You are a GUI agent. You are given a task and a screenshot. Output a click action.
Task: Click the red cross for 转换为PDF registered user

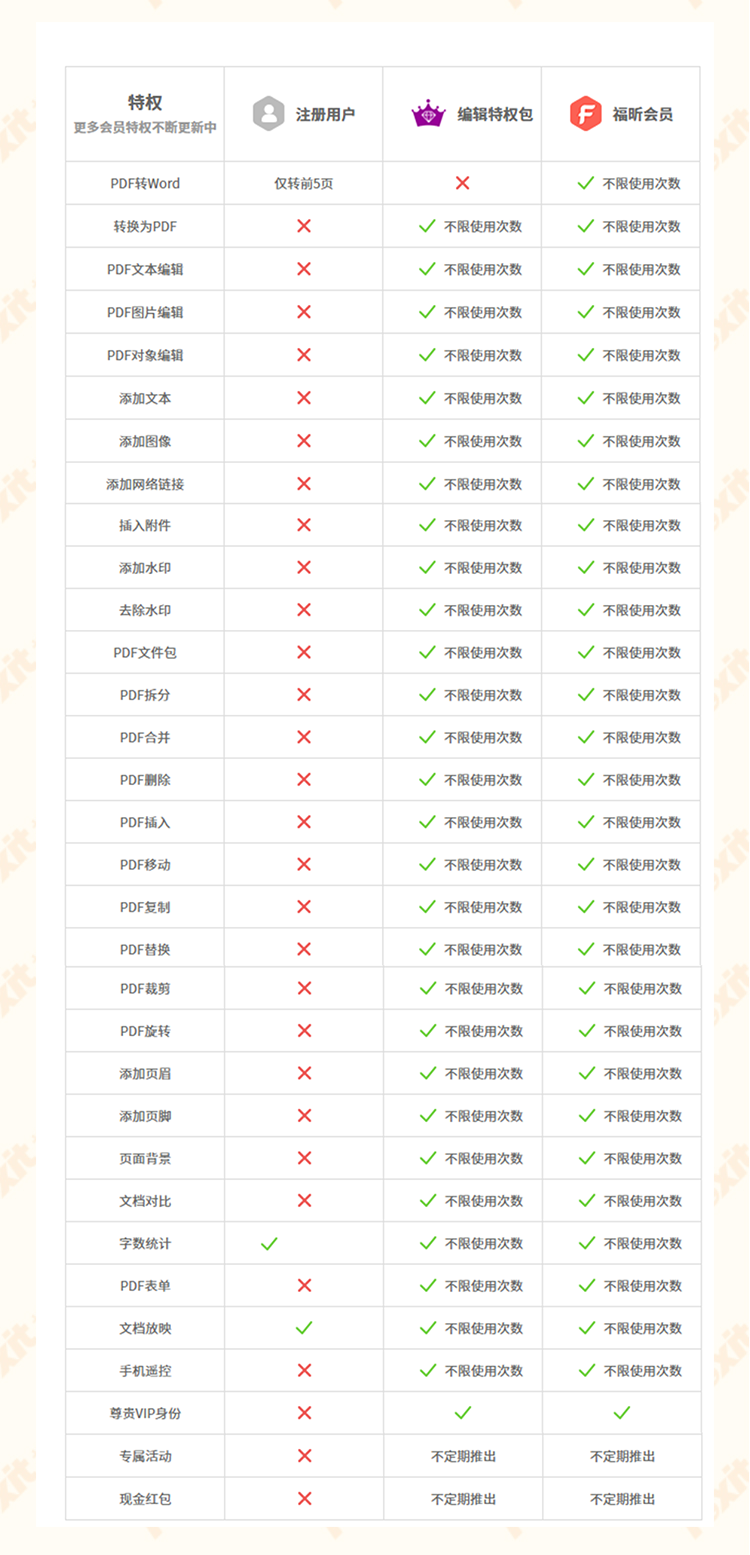[x=304, y=226]
